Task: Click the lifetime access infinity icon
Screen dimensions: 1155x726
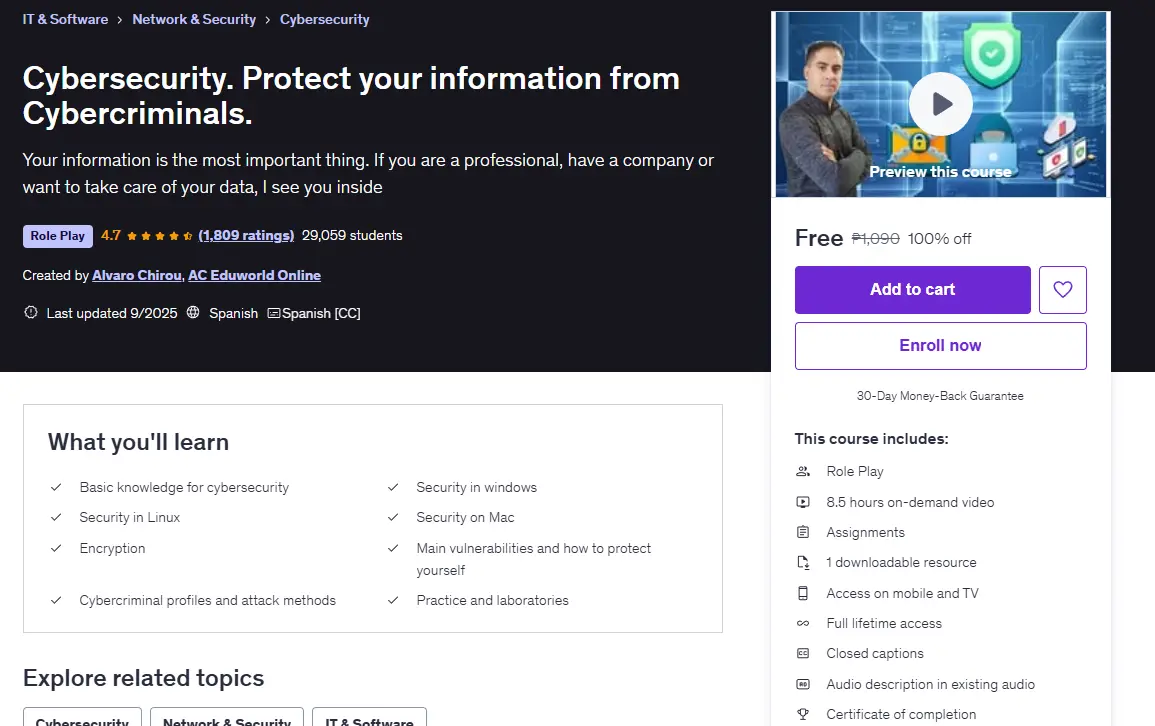Action: [803, 624]
